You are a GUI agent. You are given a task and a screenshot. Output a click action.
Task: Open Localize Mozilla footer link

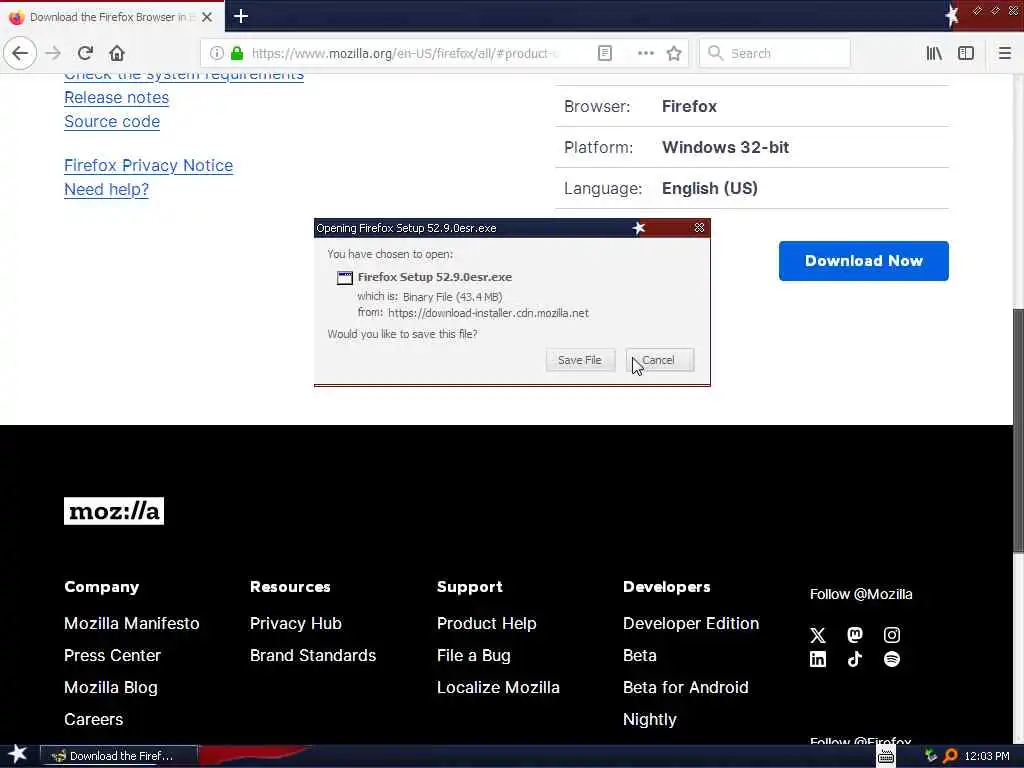(x=498, y=687)
